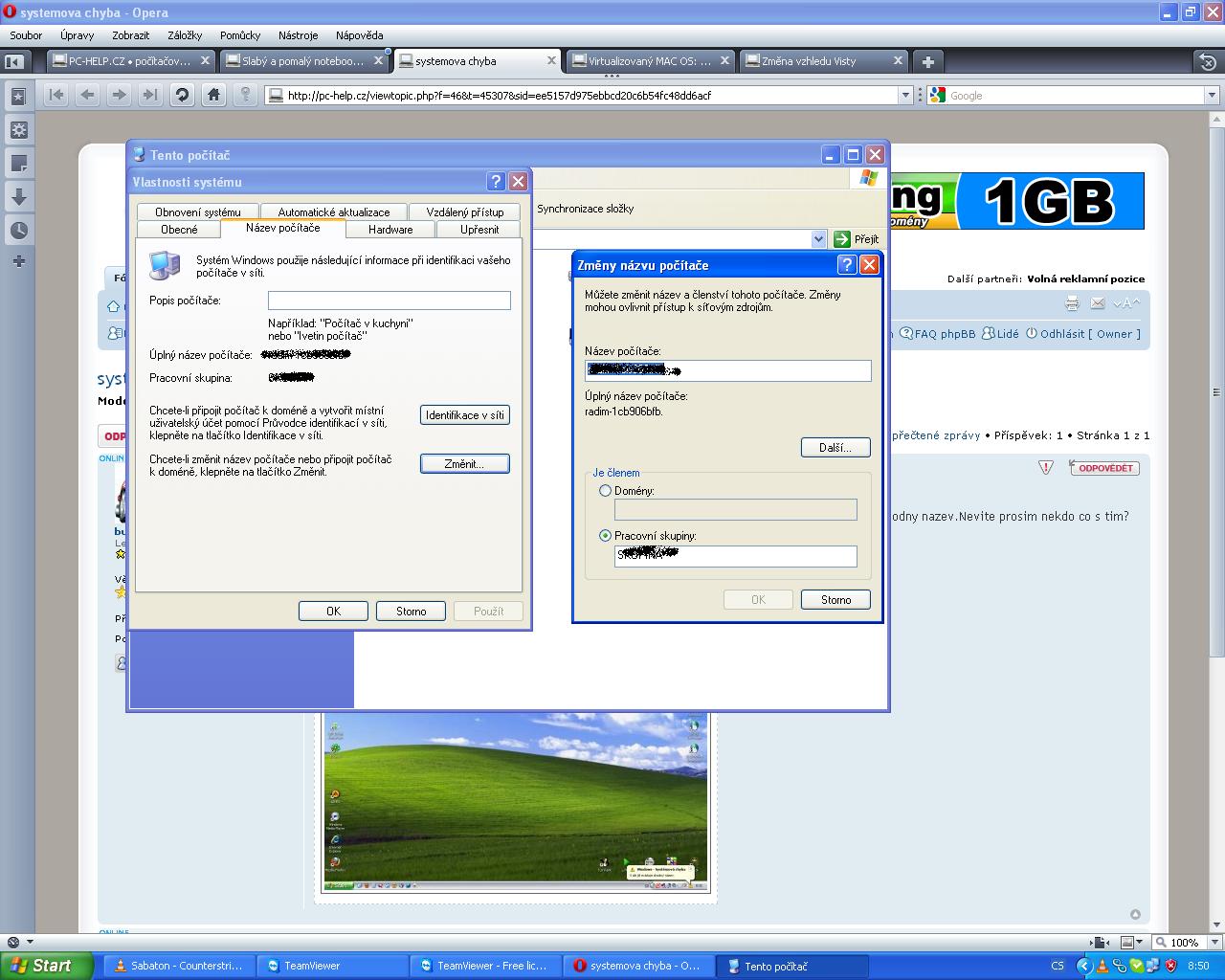Expand hidden system tray icons arrow
1225x980 pixels.
1083,966
